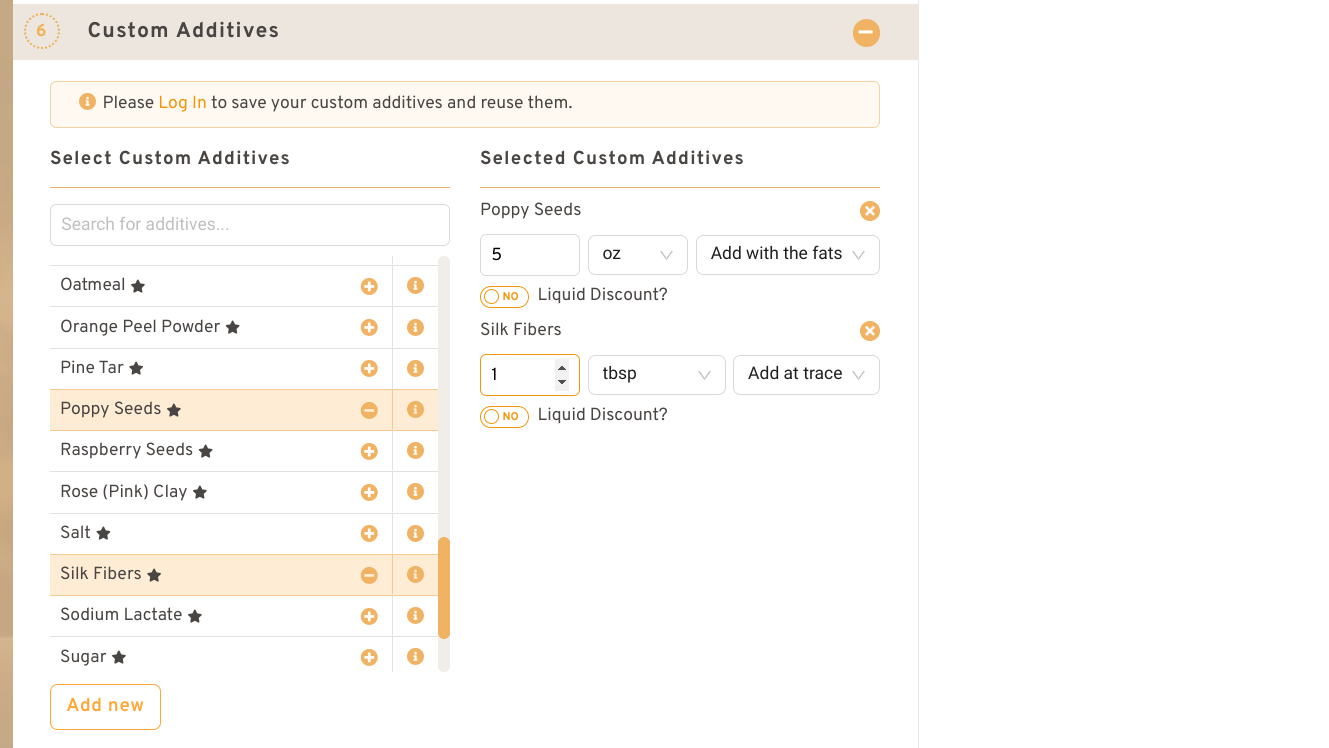Viewport: 1329px width, 748px height.
Task: View Sodium Lactate info icon
Action: pos(416,616)
